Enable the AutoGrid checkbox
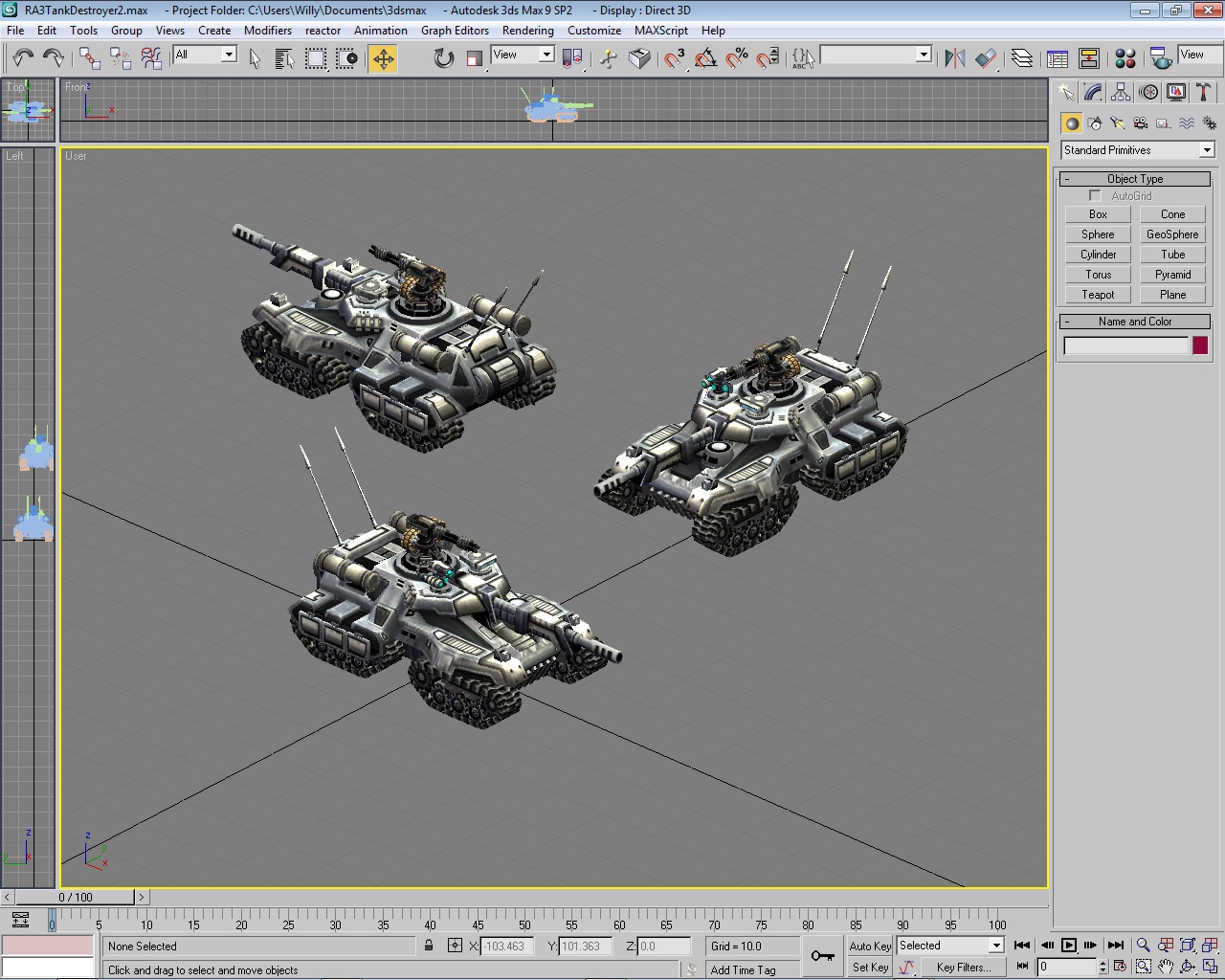The height and width of the screenshot is (980, 1225). 1095,196
